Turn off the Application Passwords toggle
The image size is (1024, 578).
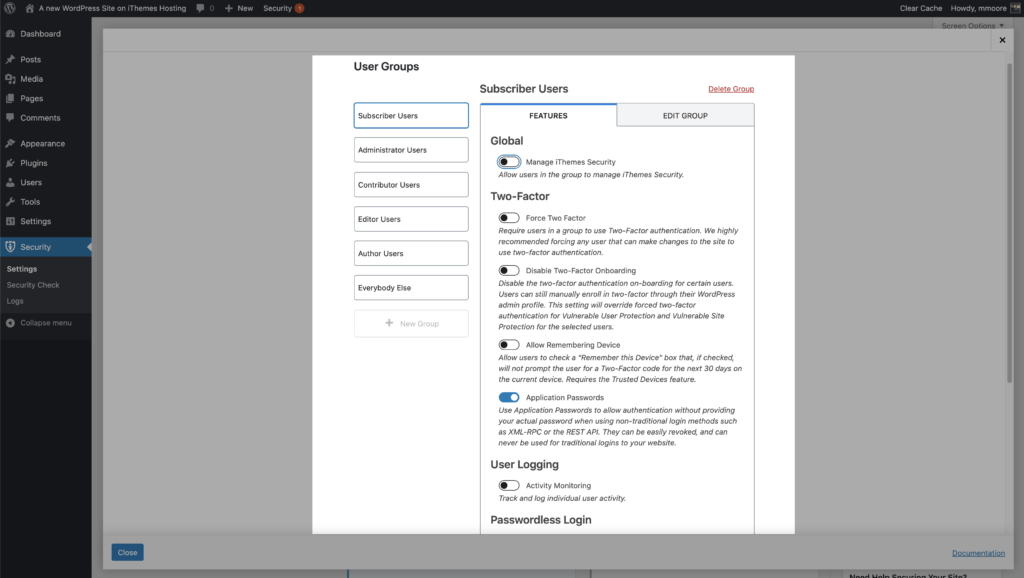509,397
